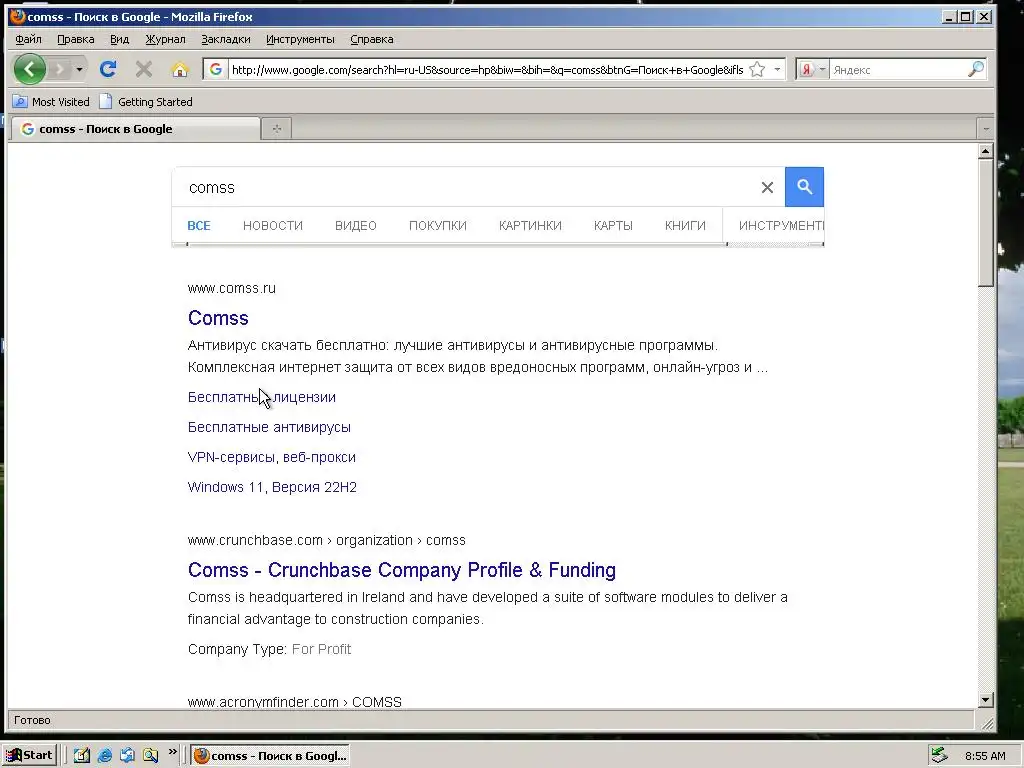Open a new tab with the plus button
Image resolution: width=1024 pixels, height=768 pixels.
[276, 129]
